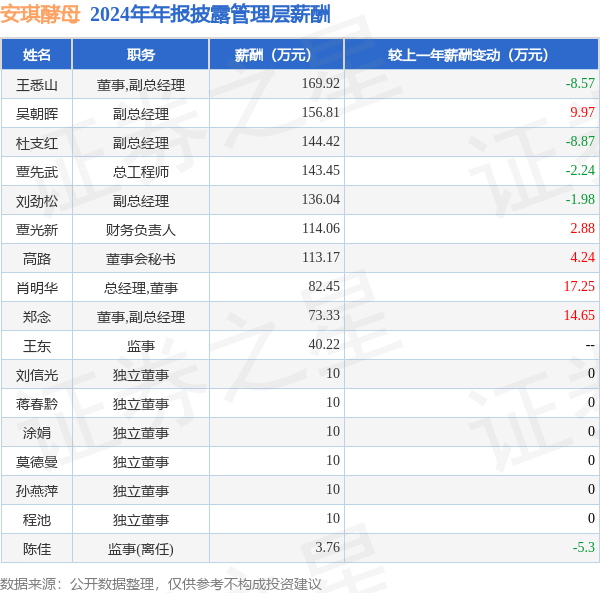This screenshot has height=593, width=600.
Task: Click the 薪酬(万元) column header
Action: [x=277, y=55]
